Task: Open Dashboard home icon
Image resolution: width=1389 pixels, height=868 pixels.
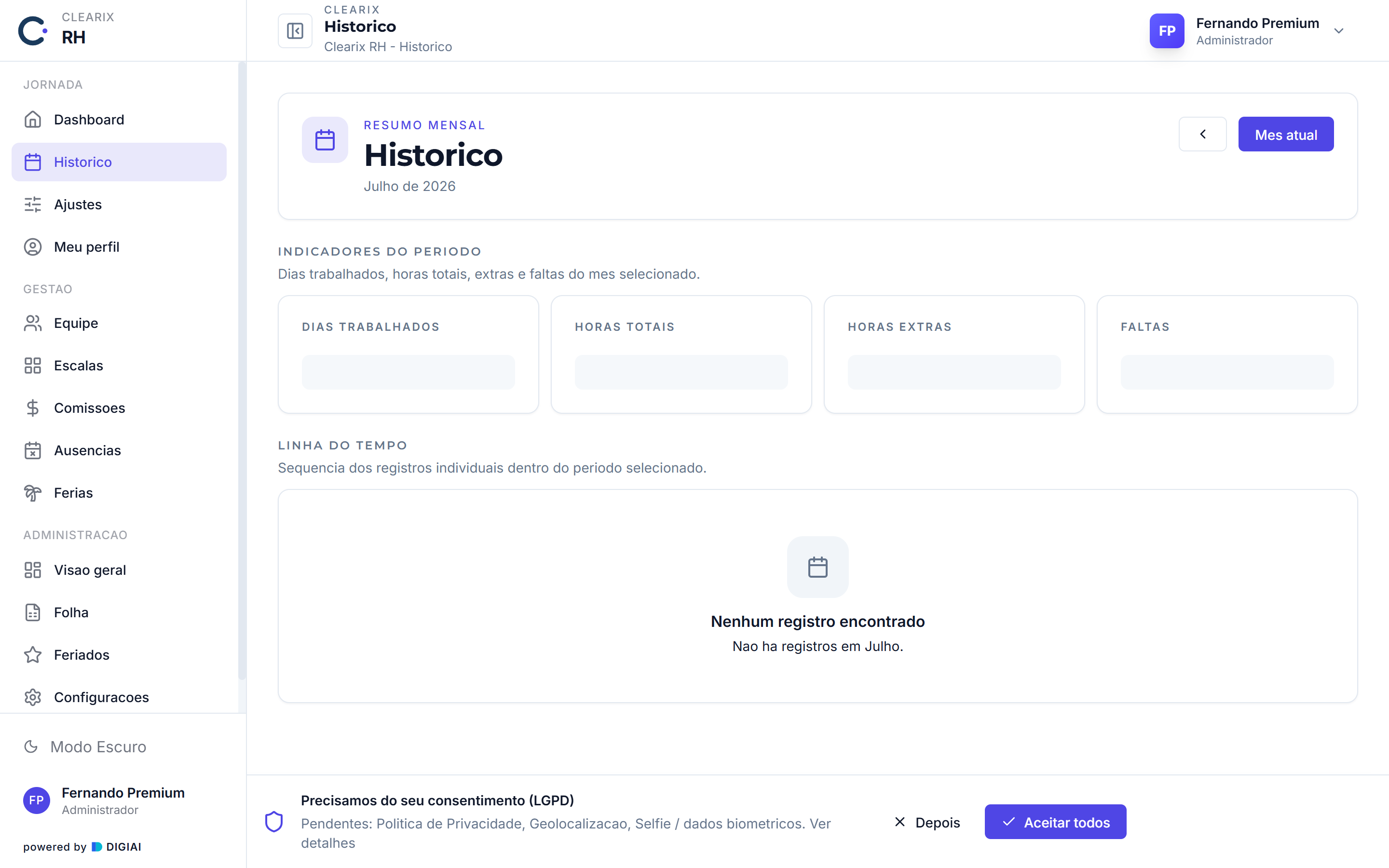Action: pyautogui.click(x=33, y=120)
